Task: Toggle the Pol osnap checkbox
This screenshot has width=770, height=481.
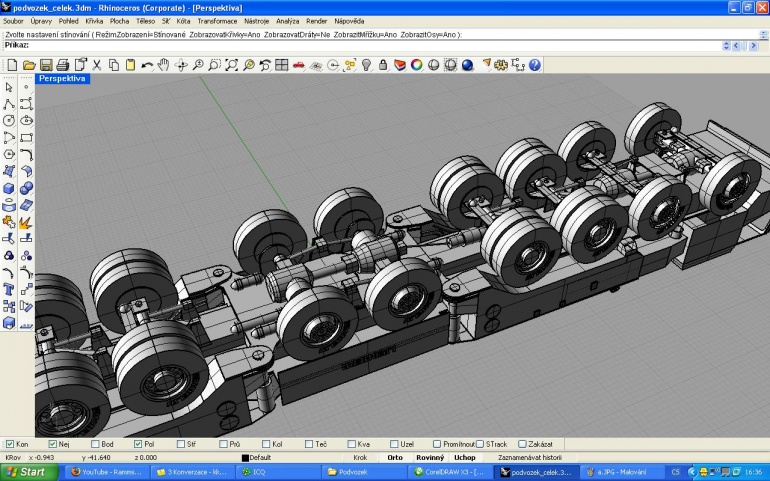Action: coord(138,444)
